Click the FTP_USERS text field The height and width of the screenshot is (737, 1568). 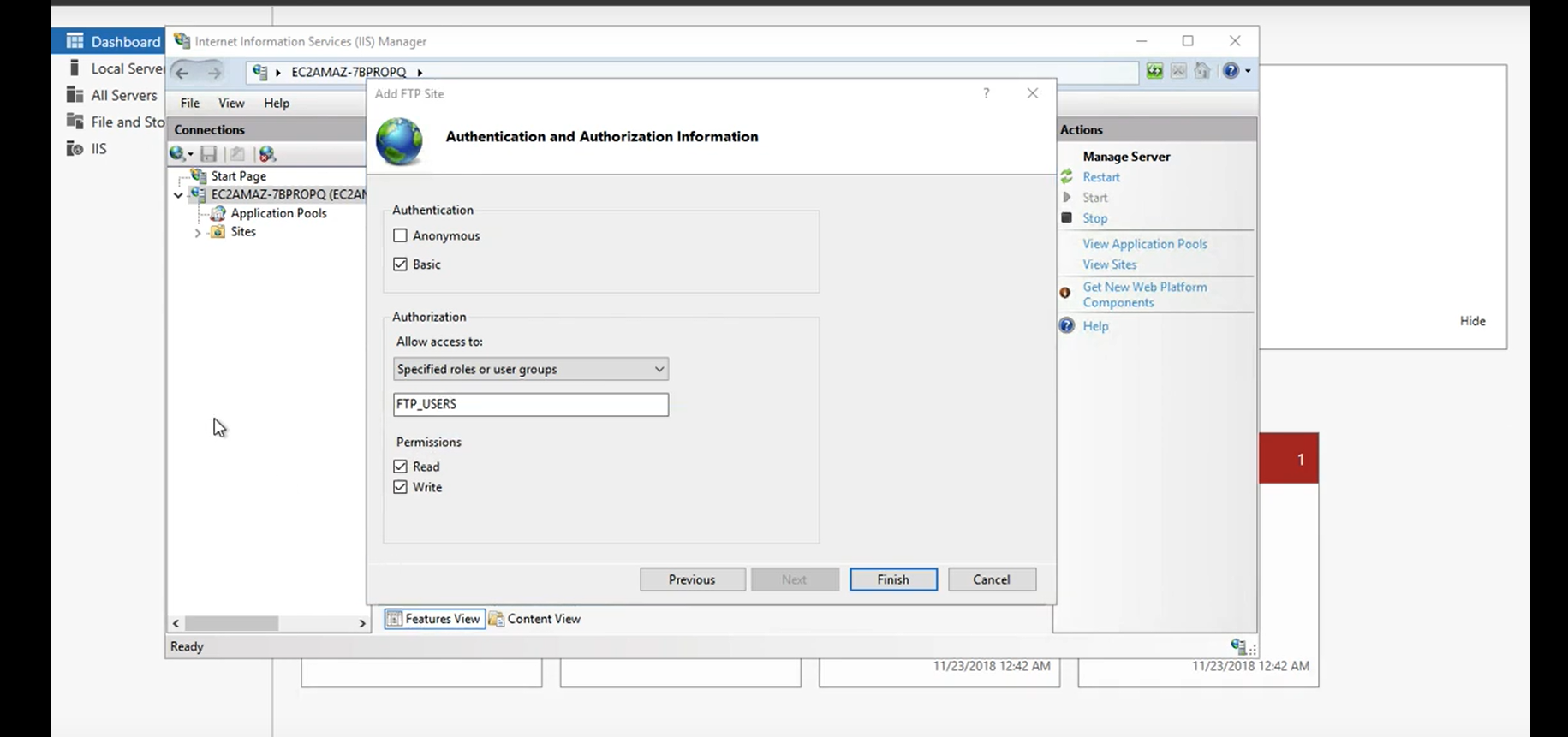click(x=531, y=404)
